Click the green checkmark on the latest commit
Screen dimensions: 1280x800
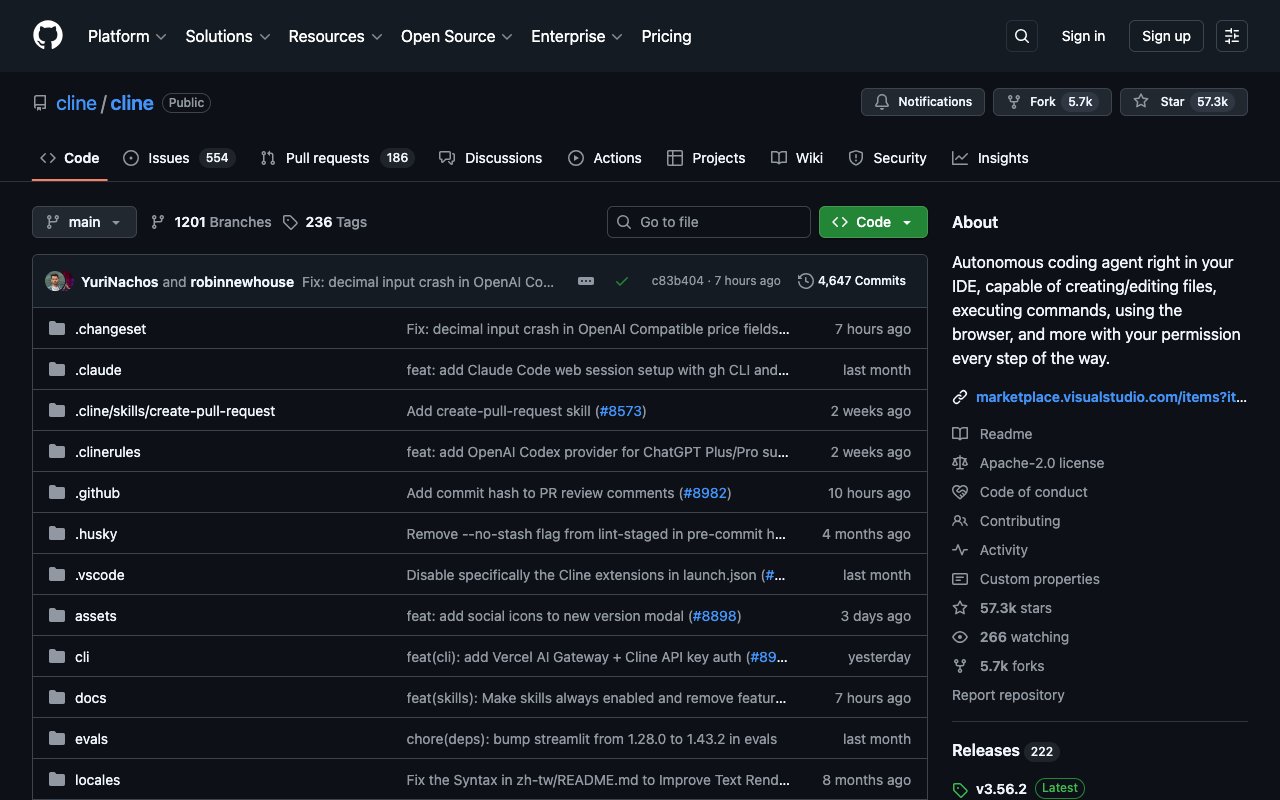[622, 281]
